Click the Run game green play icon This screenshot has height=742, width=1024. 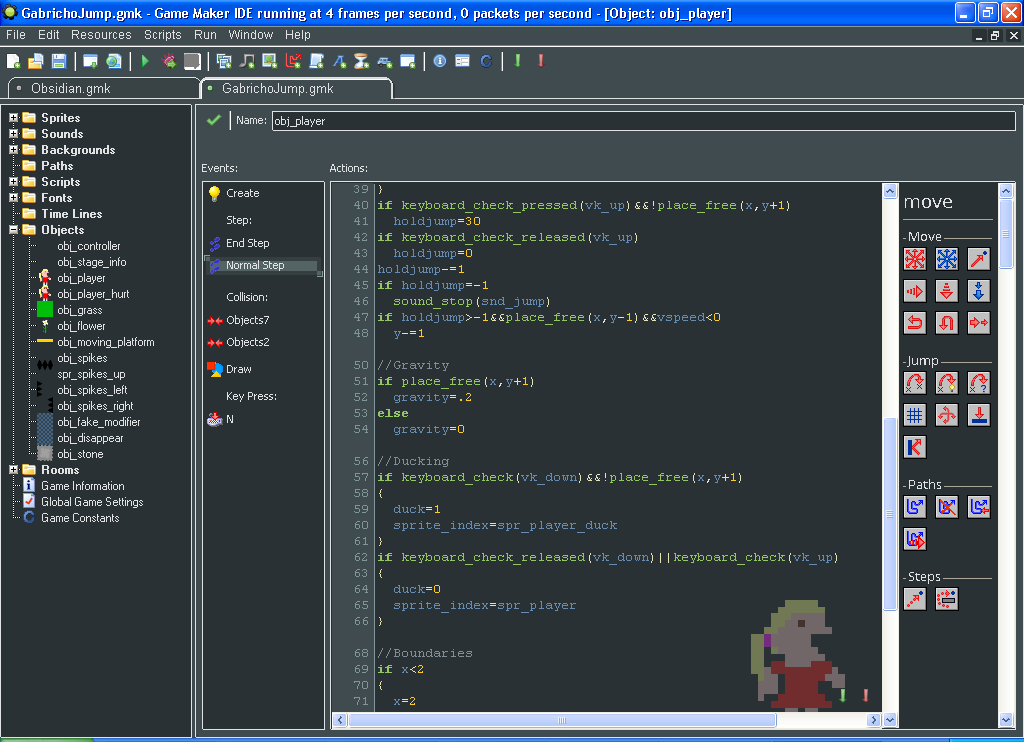pyautogui.click(x=145, y=61)
